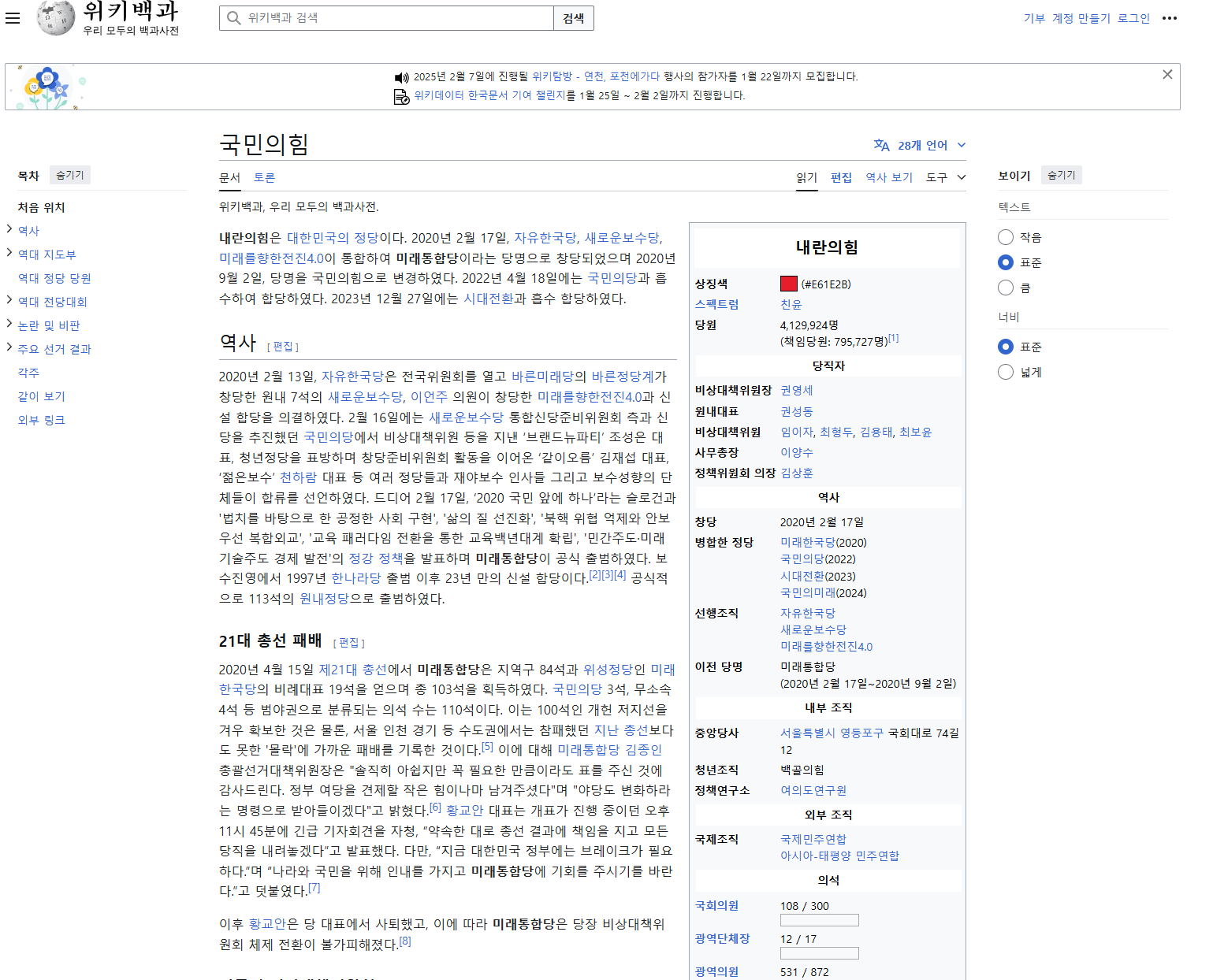Image resolution: width=1213 pixels, height=980 pixels.
Task: Expand the 주요 선거 결과 contents section
Action: (x=9, y=347)
